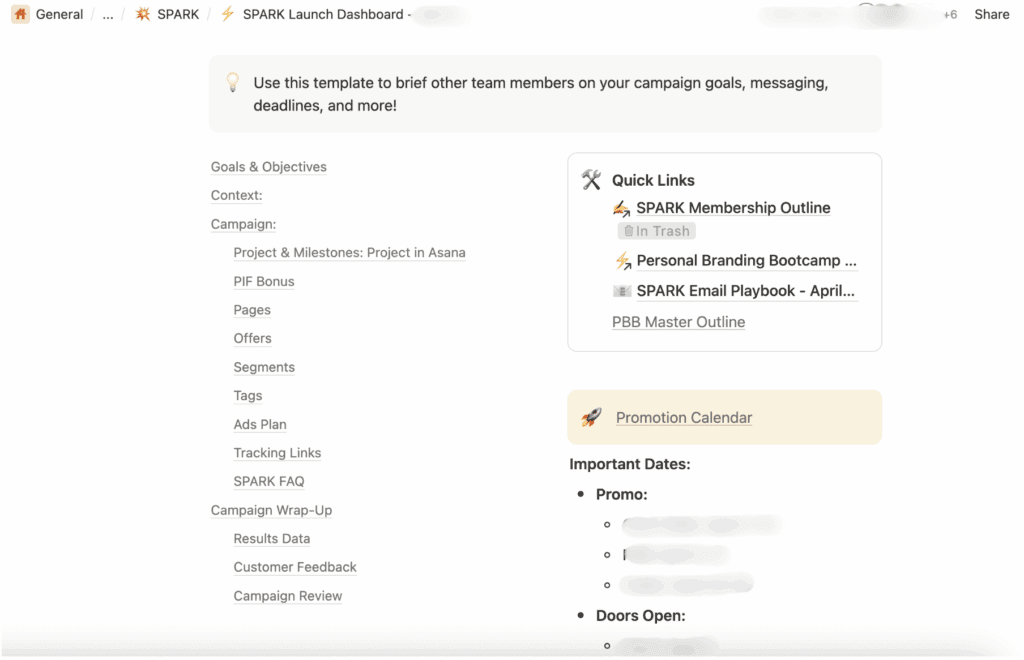Click the Personal Branding Bootcamp lightning icon
The height and width of the screenshot is (660, 1024).
coord(622,260)
